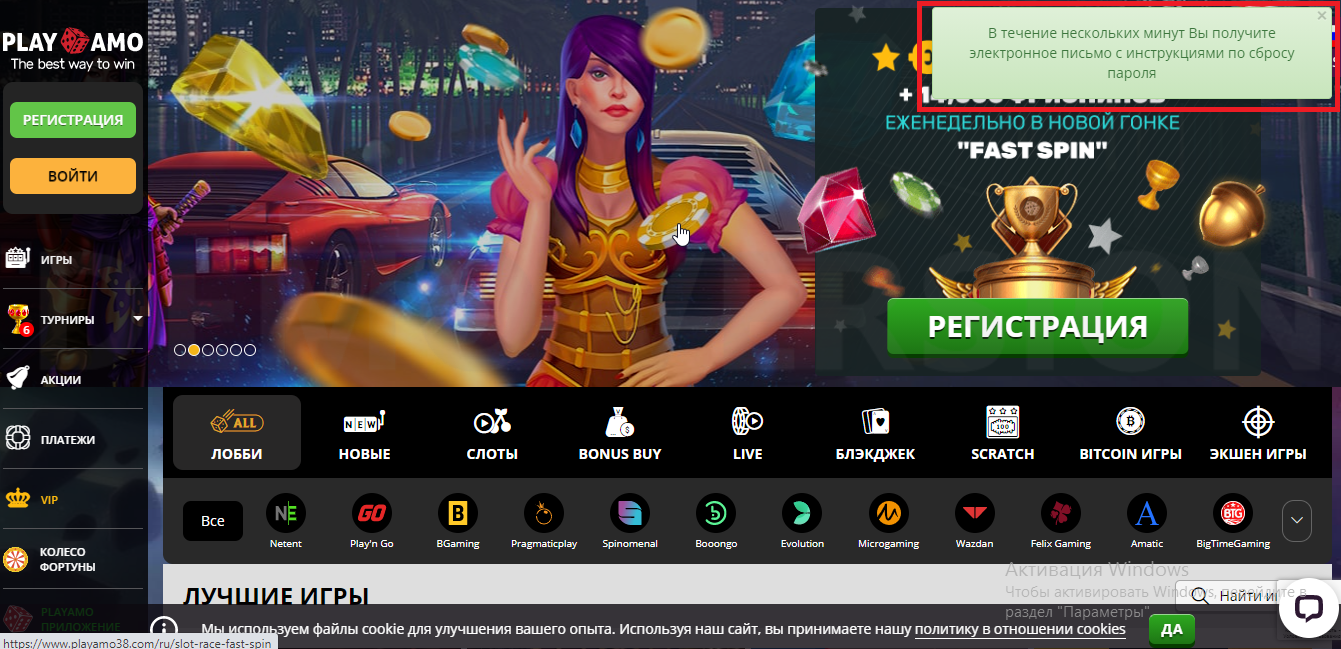1341x649 pixels.
Task: Choose the Amatic provider icon
Action: (1147, 522)
